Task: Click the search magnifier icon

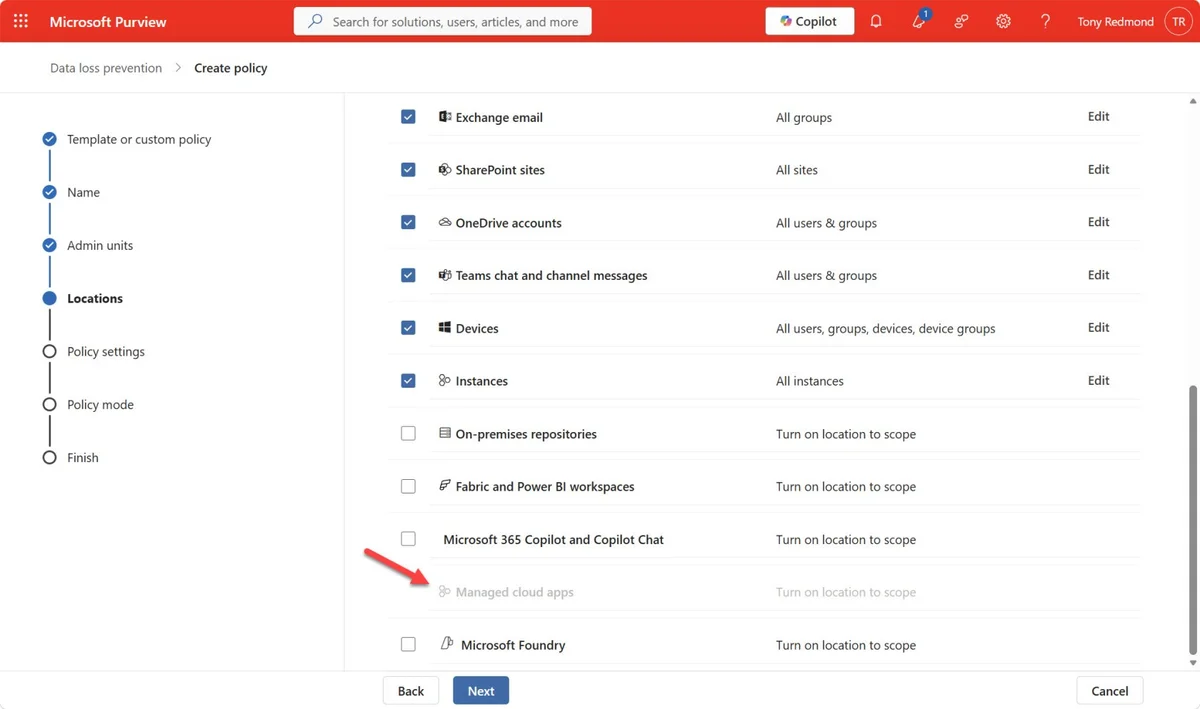Action: click(315, 21)
